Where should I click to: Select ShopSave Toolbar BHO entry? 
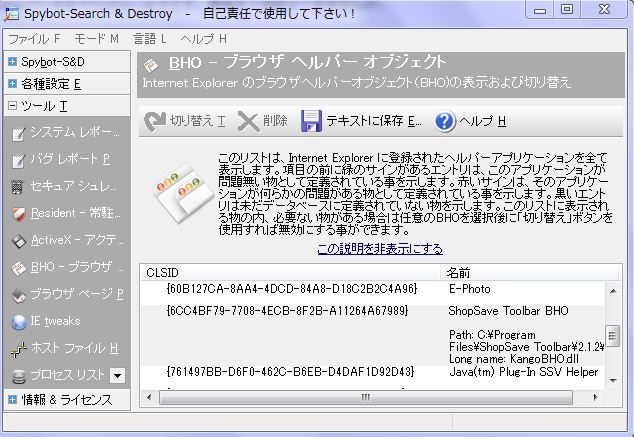508,311
